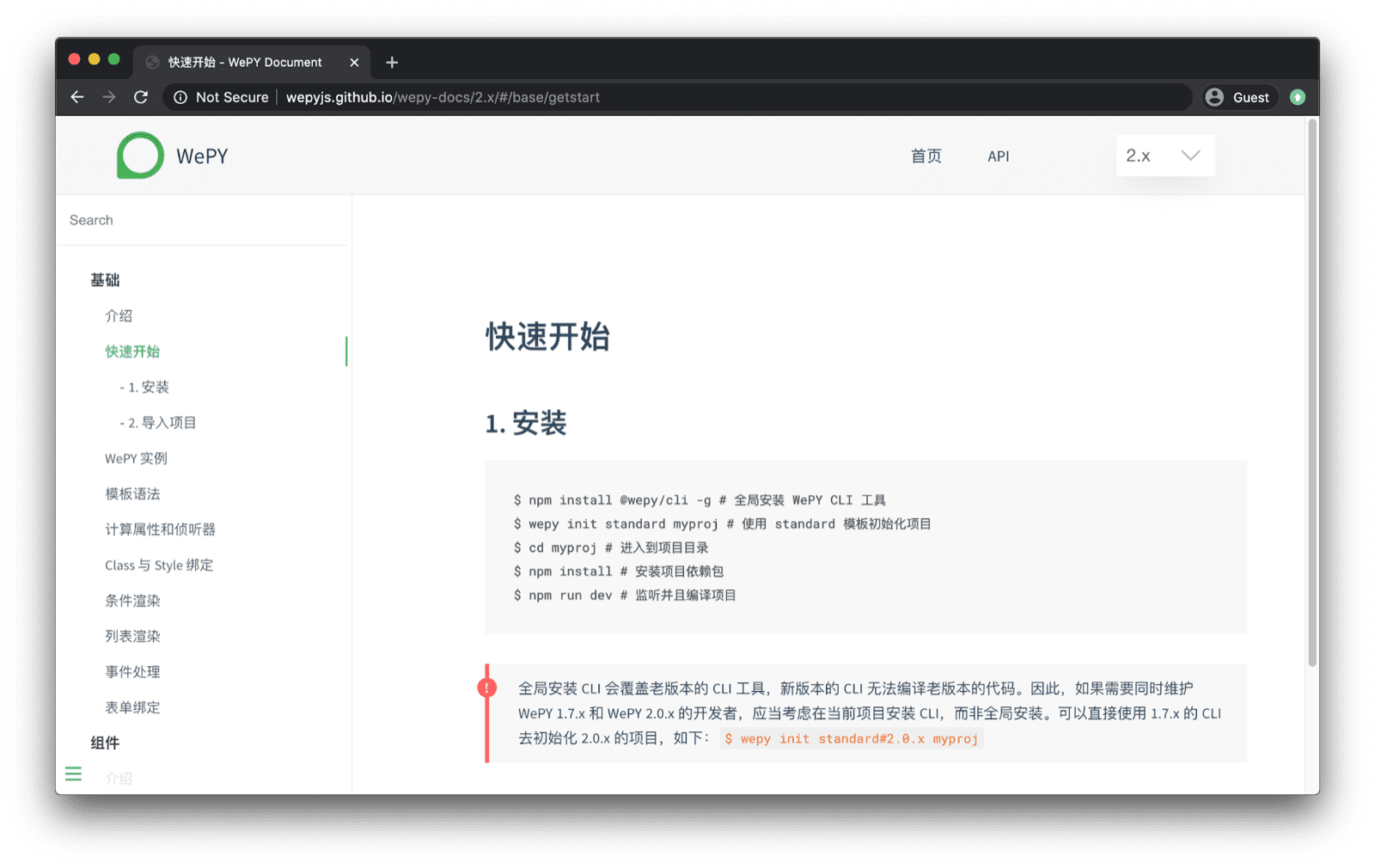Screen dimensions: 1375x868
Task: Select 首页 in the top navigation
Action: 926,156
